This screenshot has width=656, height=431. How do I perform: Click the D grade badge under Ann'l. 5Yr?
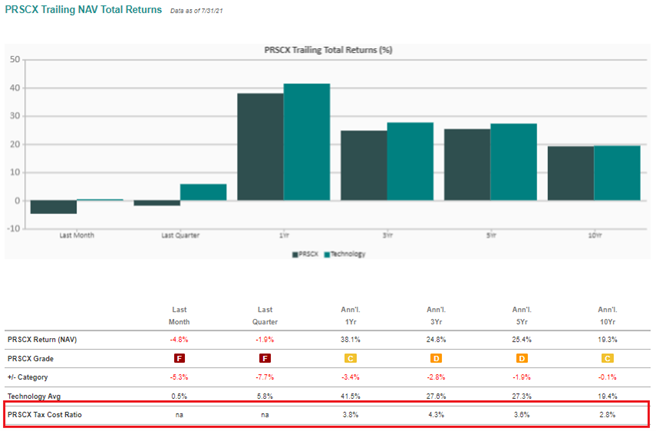[522, 359]
